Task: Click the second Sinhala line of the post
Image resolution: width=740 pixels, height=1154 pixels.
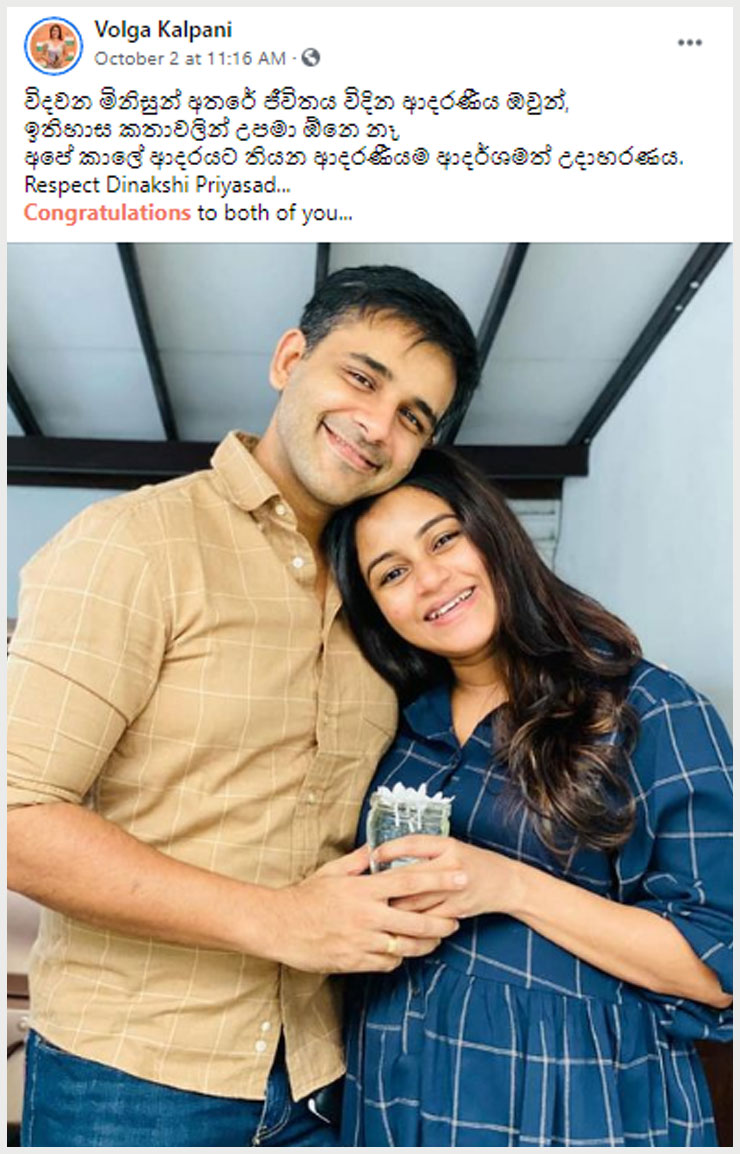Action: tap(211, 130)
